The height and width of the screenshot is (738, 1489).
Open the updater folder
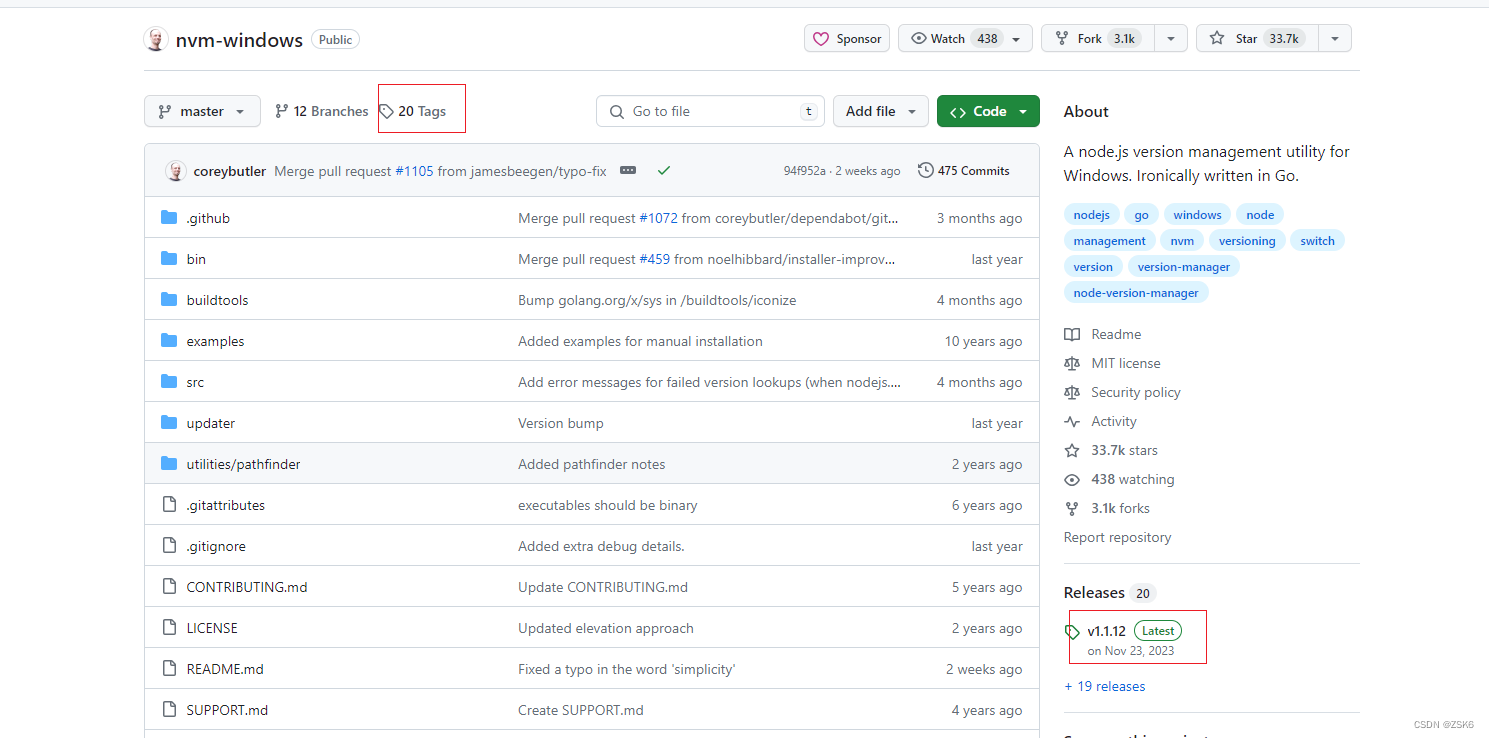pos(211,423)
